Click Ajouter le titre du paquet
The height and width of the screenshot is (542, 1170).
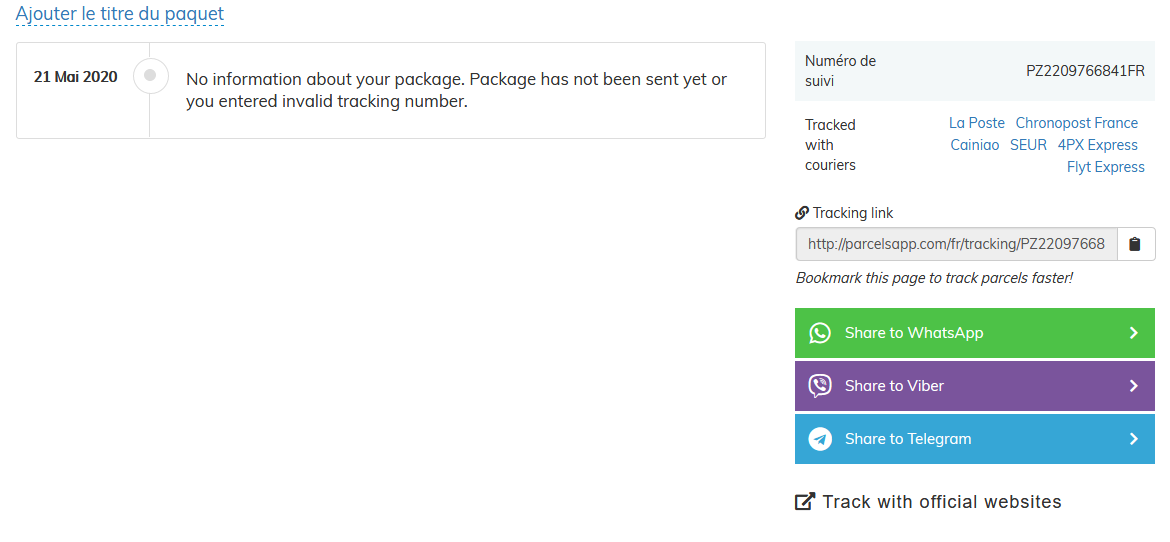coord(120,14)
